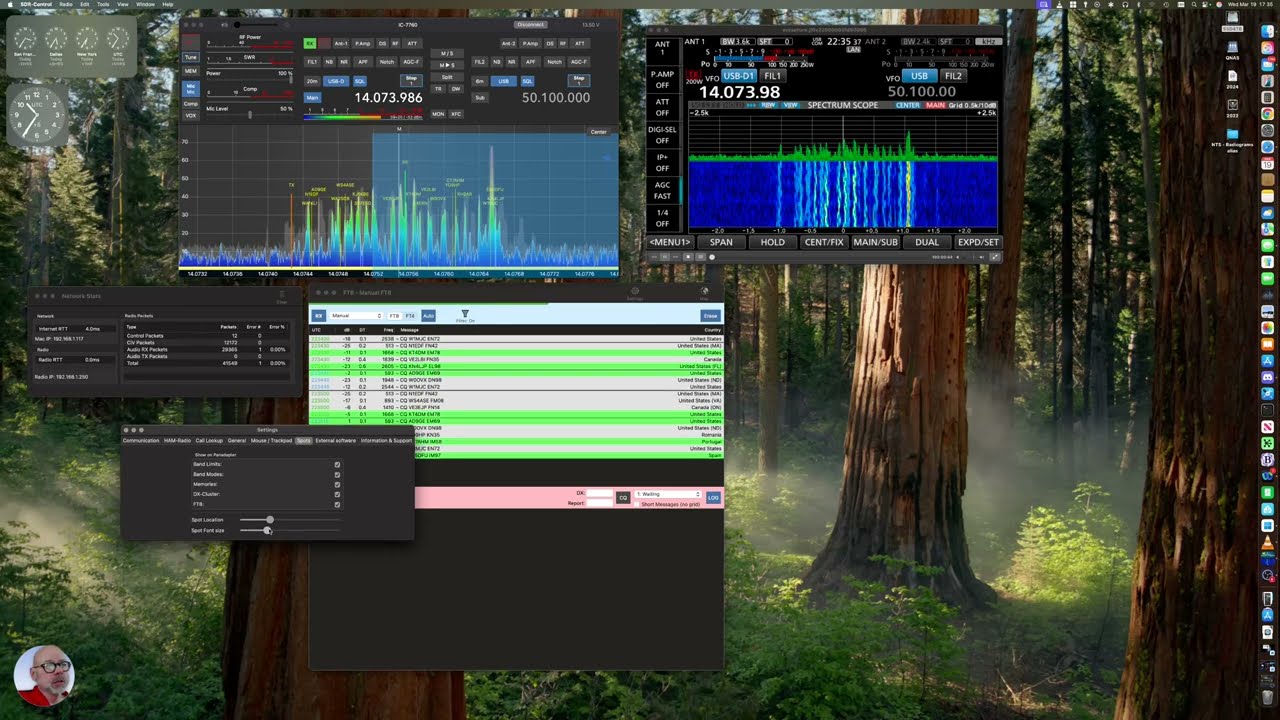Uncheck the Band Modes checkbox
The width and height of the screenshot is (1280, 720).
coord(337,474)
